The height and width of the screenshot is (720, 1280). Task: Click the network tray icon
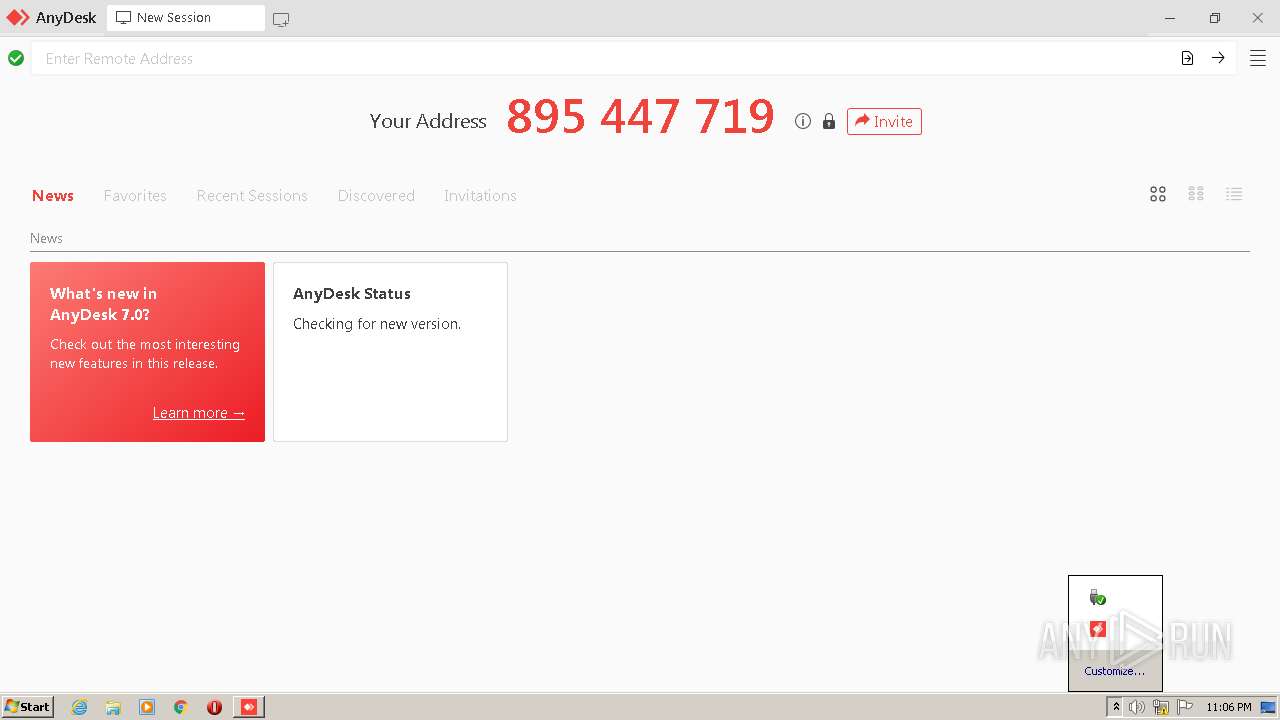[1161, 707]
